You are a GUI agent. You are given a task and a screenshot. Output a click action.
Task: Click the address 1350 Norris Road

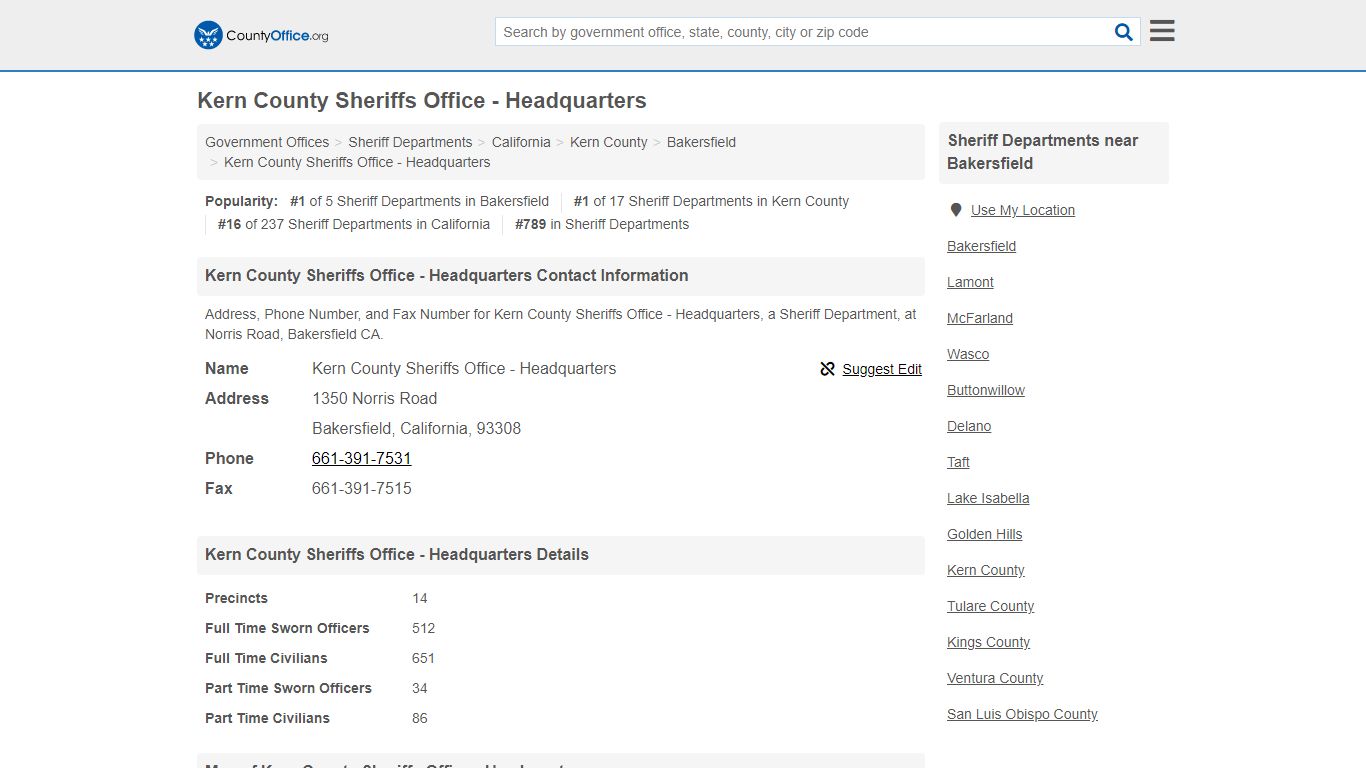pyautogui.click(x=375, y=398)
